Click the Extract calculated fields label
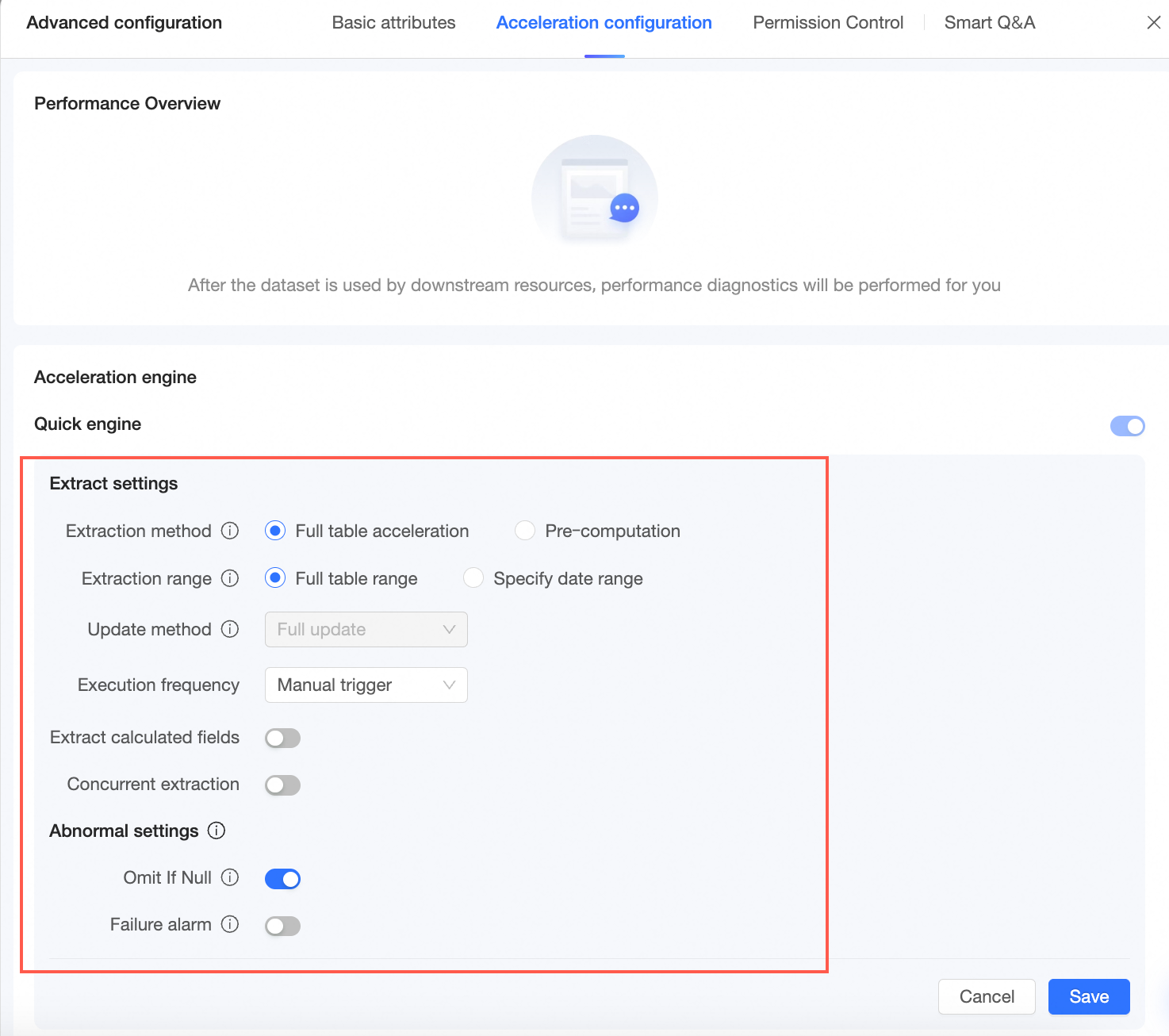 pos(144,737)
